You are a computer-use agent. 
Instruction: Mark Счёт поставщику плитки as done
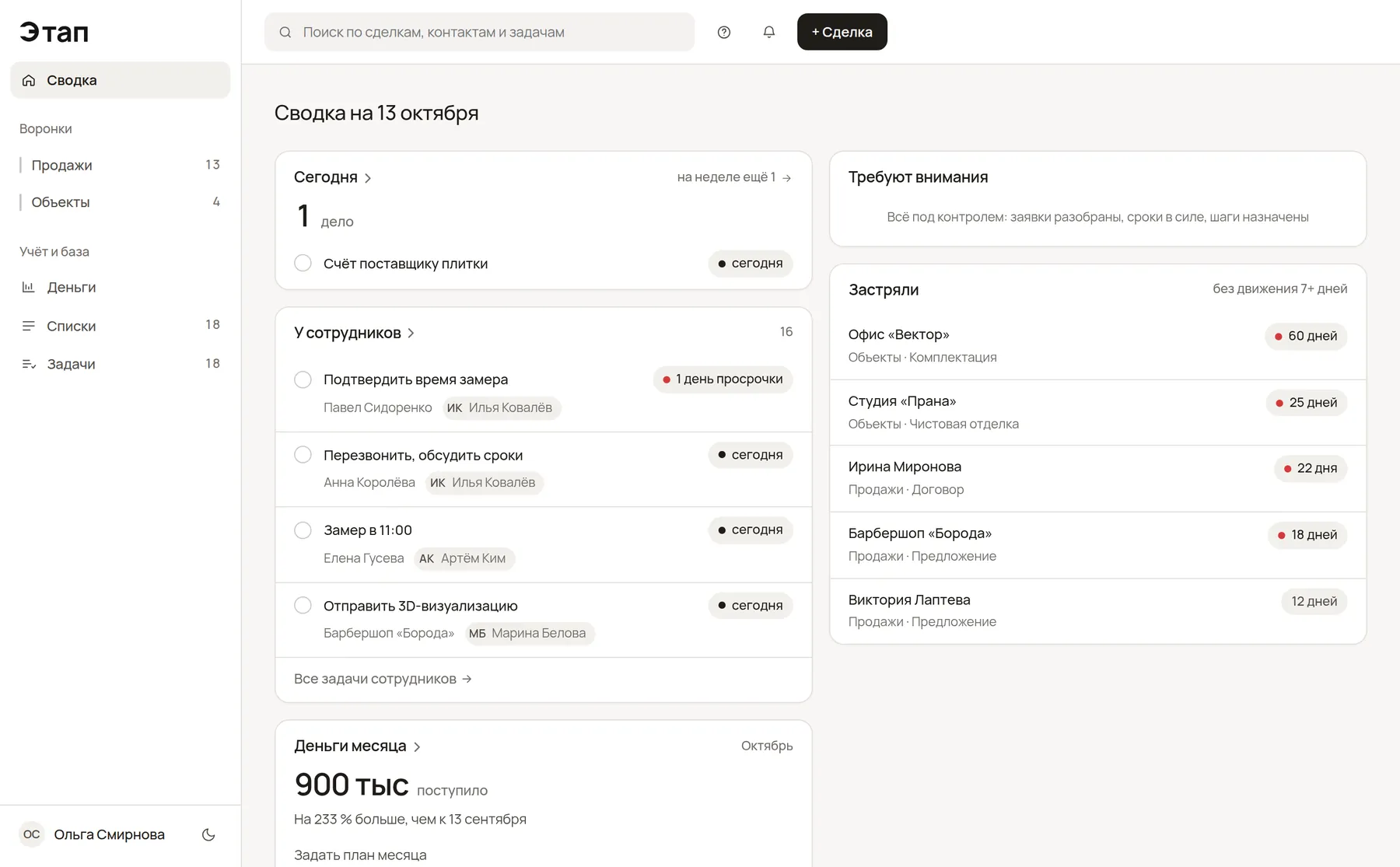(303, 263)
